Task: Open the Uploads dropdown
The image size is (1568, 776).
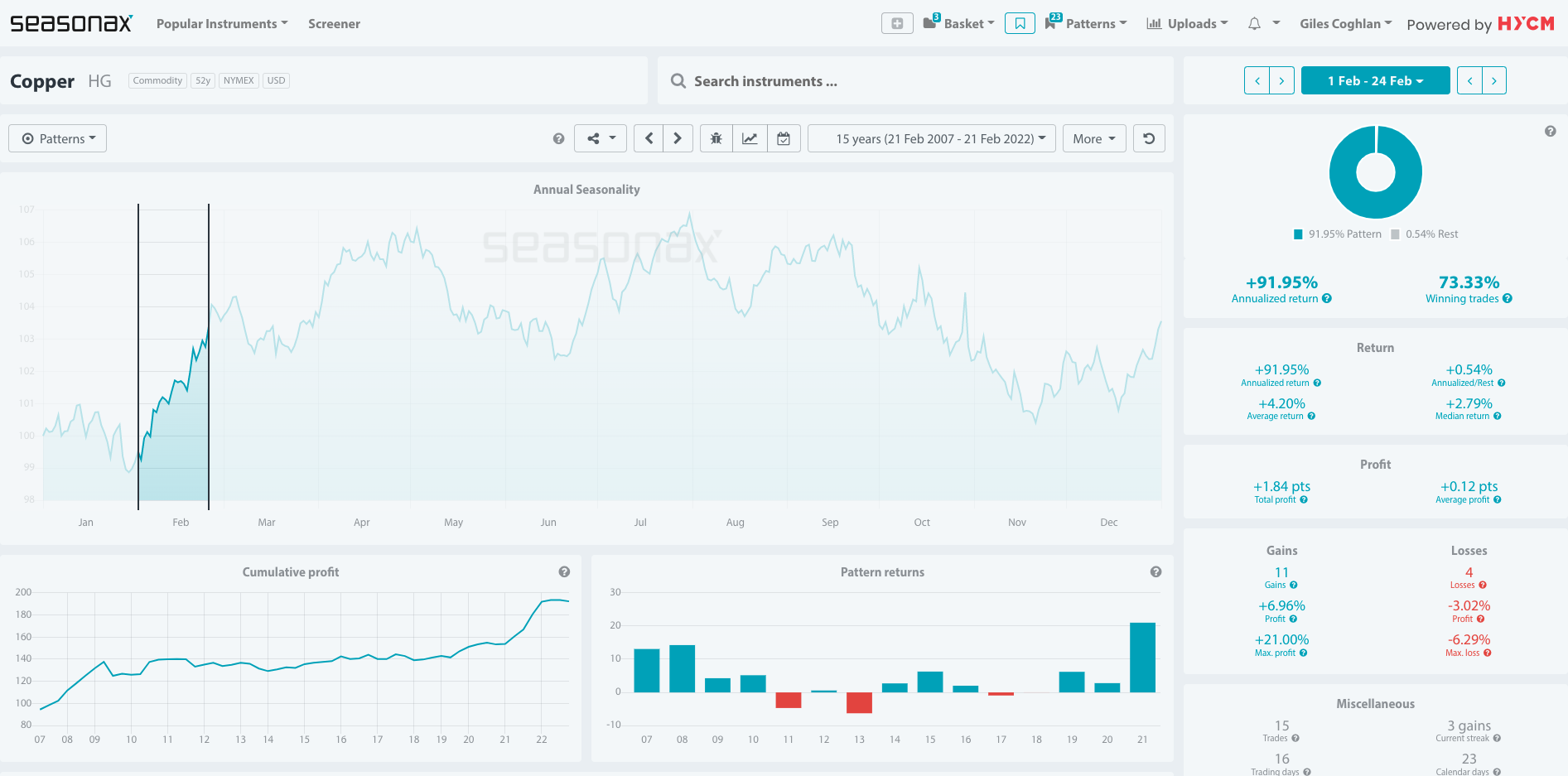Action: (1187, 24)
